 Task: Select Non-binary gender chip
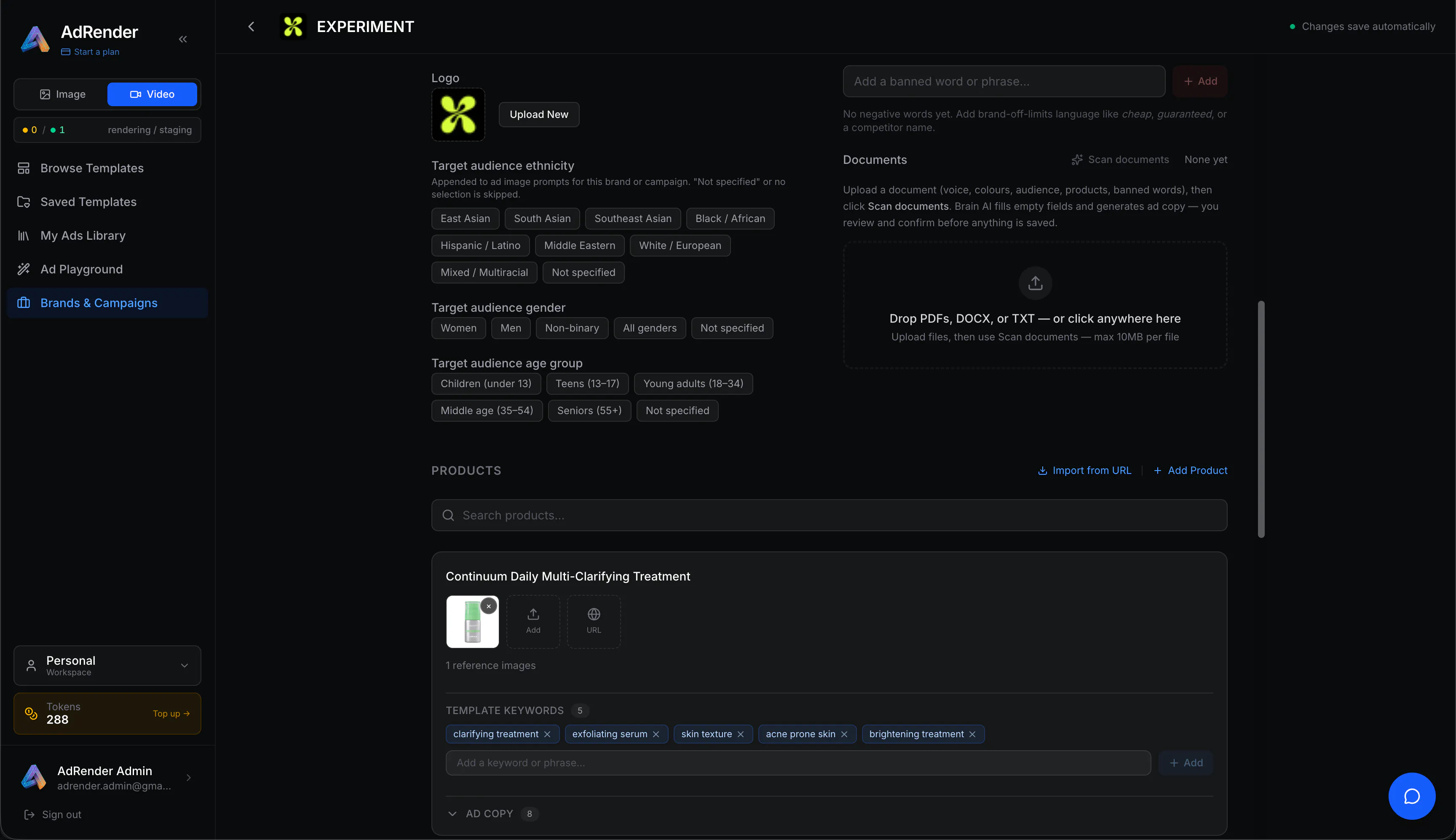(x=572, y=328)
